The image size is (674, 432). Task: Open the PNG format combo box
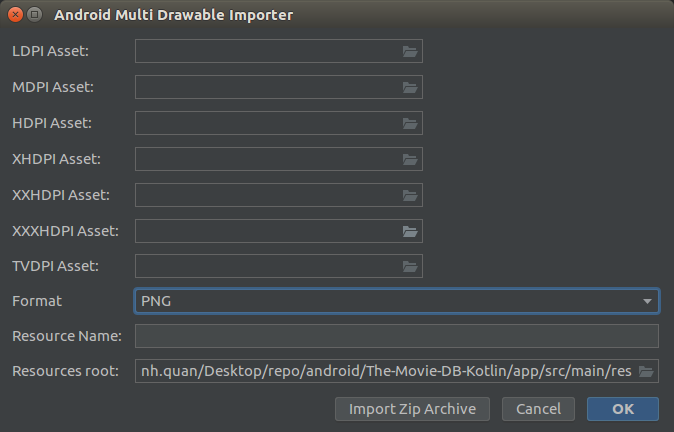pyautogui.click(x=390, y=301)
